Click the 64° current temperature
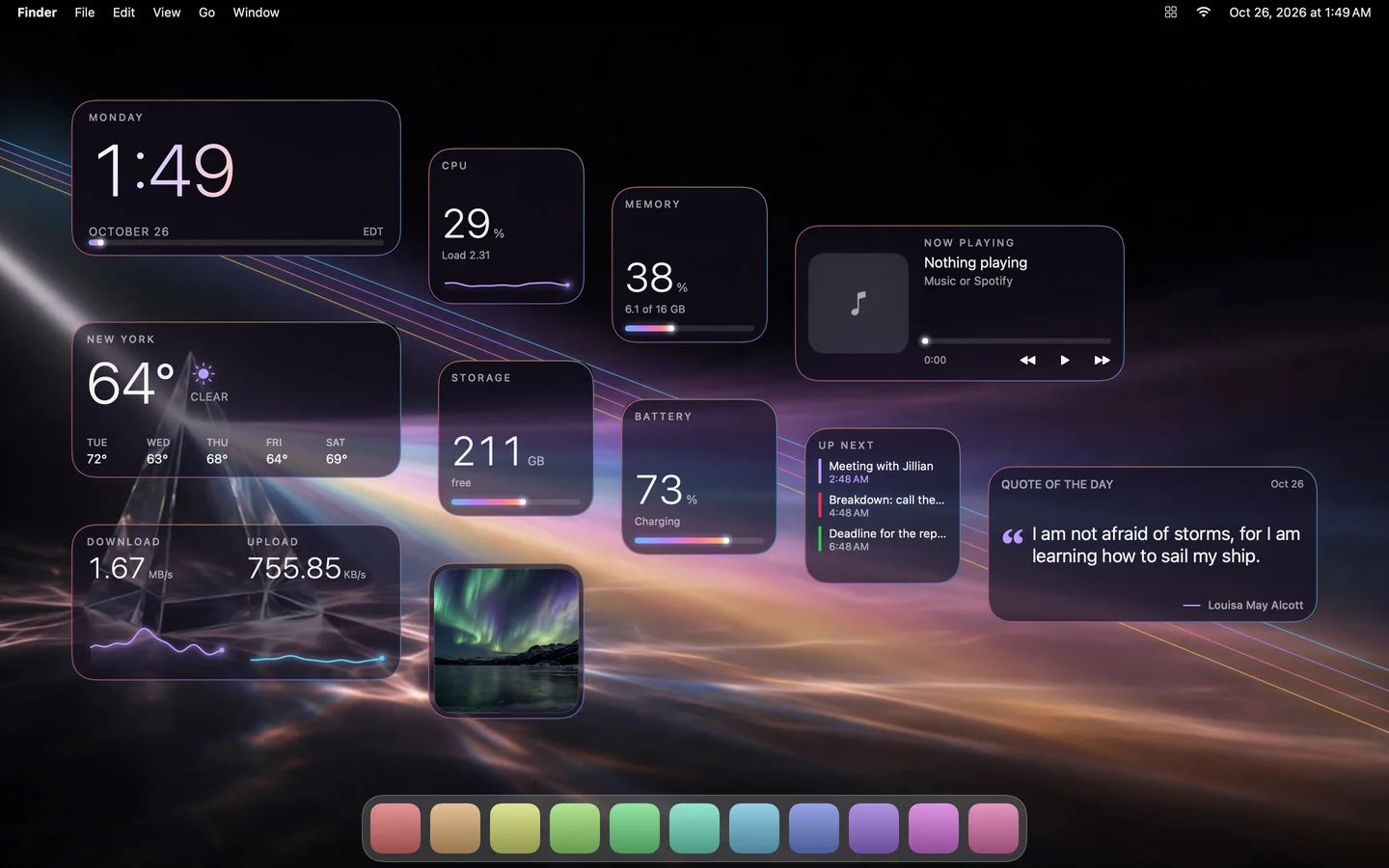 131,383
